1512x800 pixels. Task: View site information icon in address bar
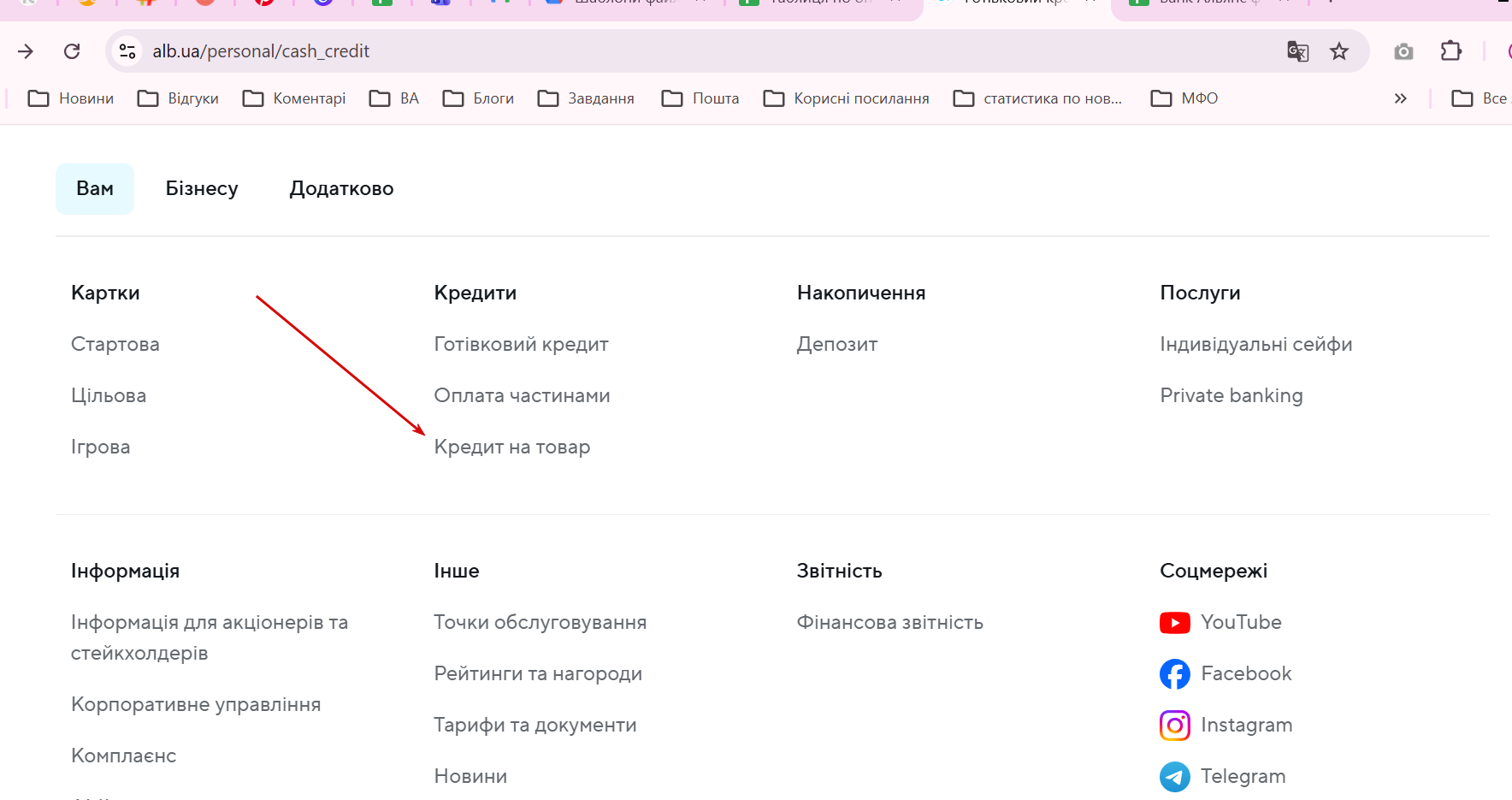click(x=127, y=51)
